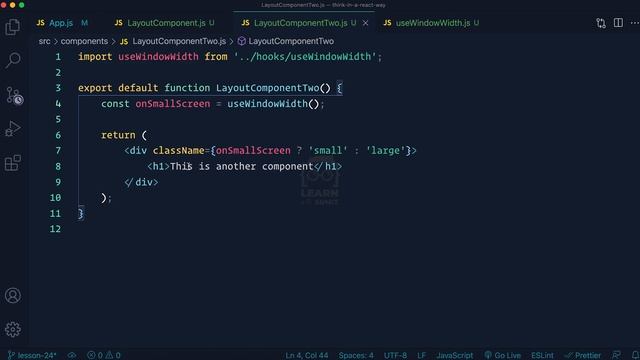Change language mode JavaScript
Image resolution: width=640 pixels, height=360 pixels.
tap(454, 355)
